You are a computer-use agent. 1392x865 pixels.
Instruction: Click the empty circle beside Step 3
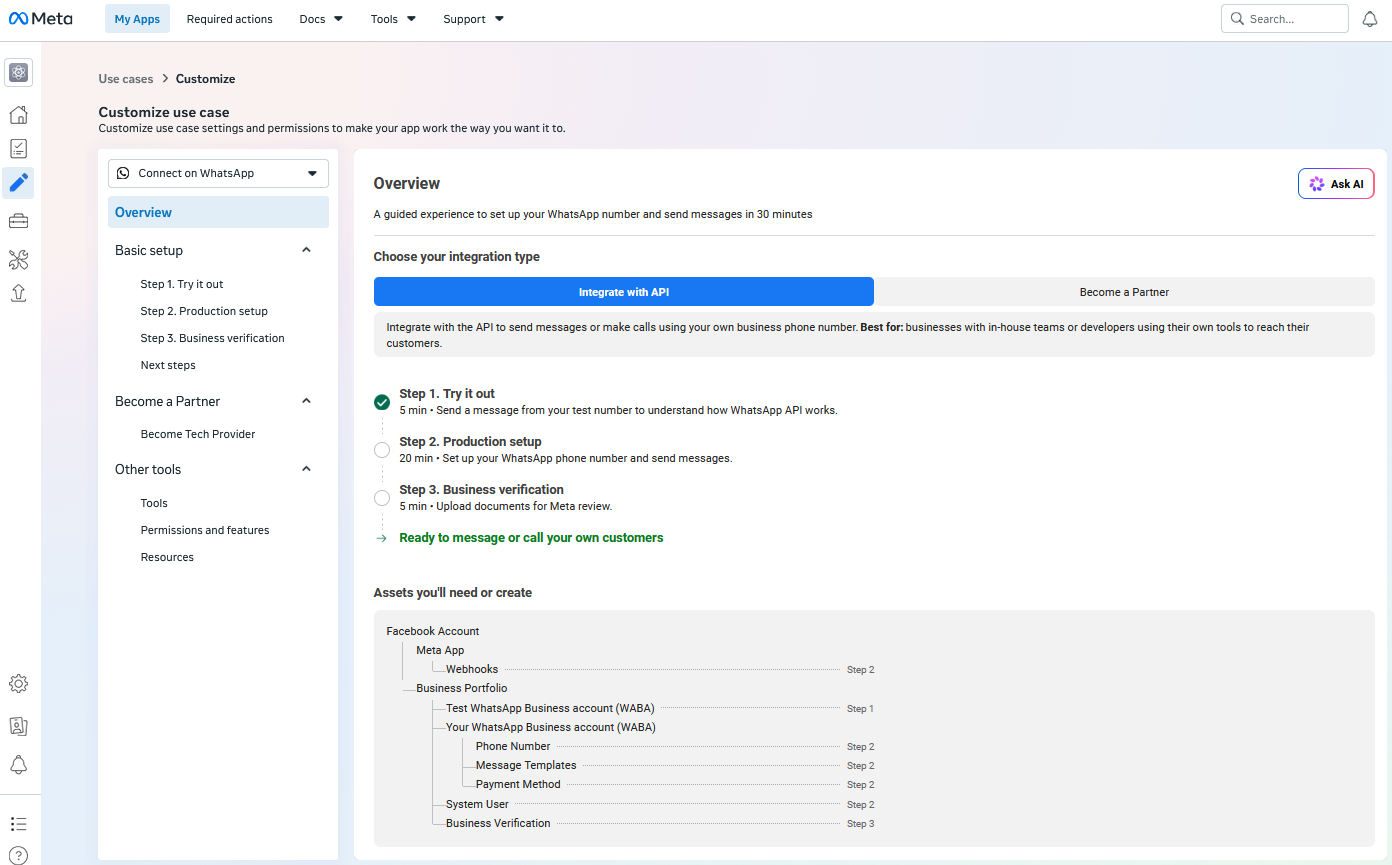click(x=382, y=498)
